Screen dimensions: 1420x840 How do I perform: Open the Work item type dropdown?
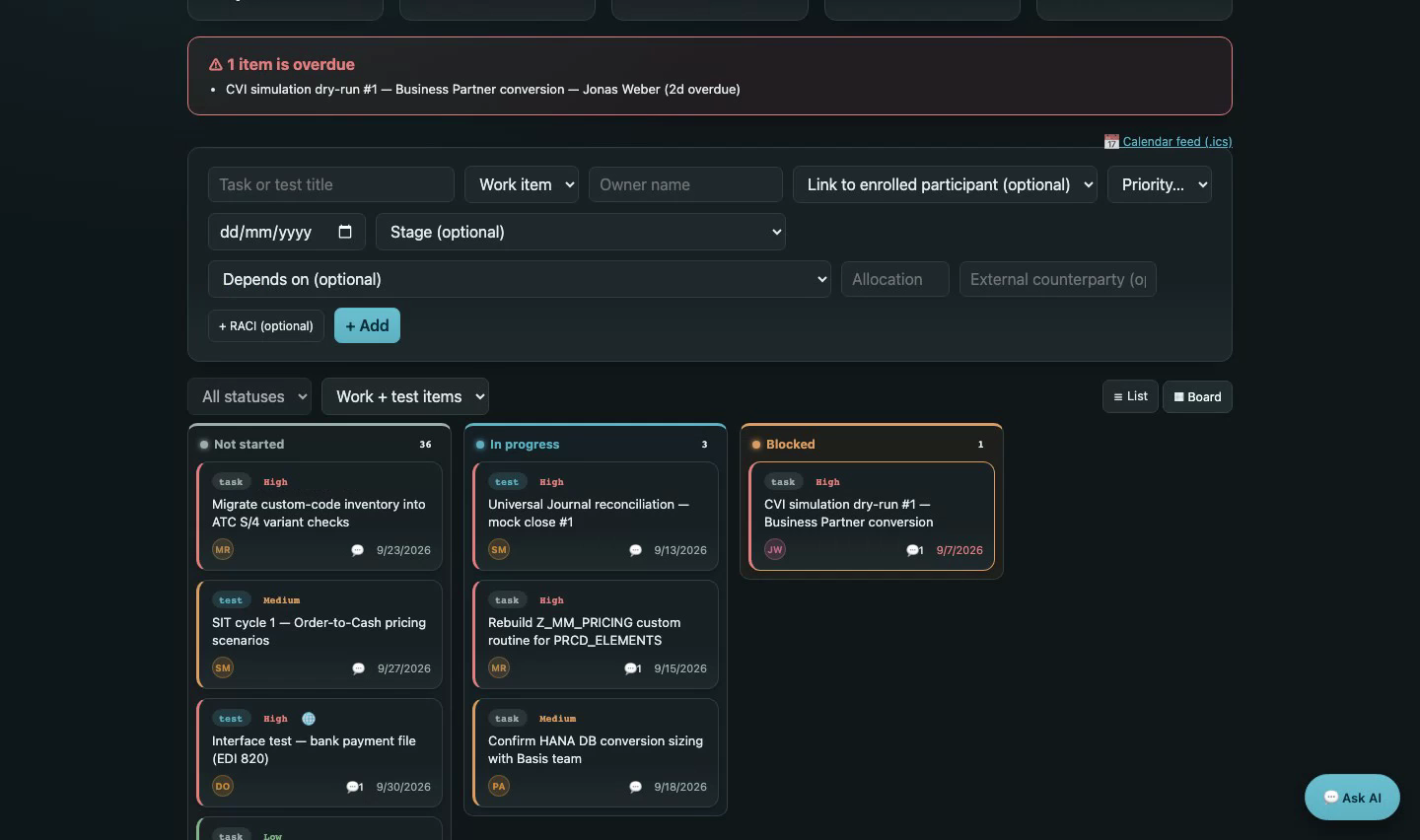[522, 184]
